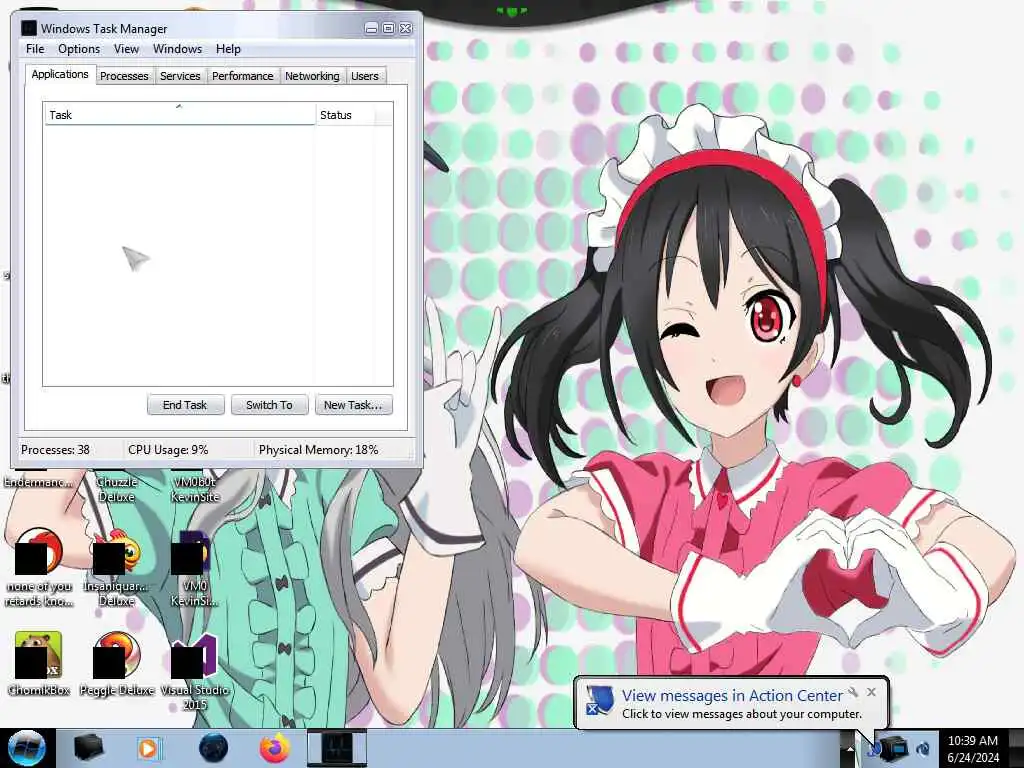The height and width of the screenshot is (768, 1024).
Task: Sort the list by the Task column header
Action: coord(180,115)
